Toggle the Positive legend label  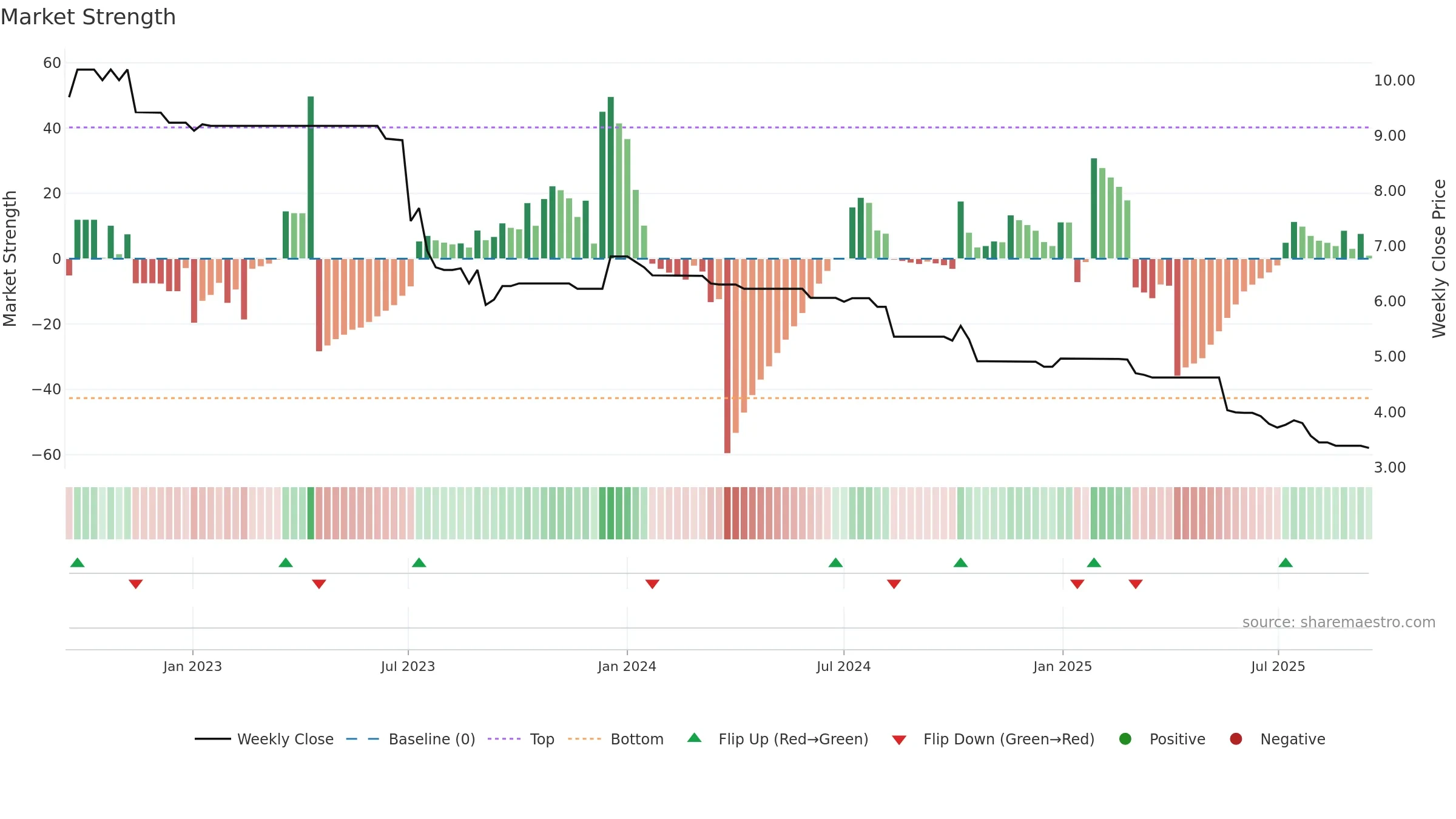1178,739
